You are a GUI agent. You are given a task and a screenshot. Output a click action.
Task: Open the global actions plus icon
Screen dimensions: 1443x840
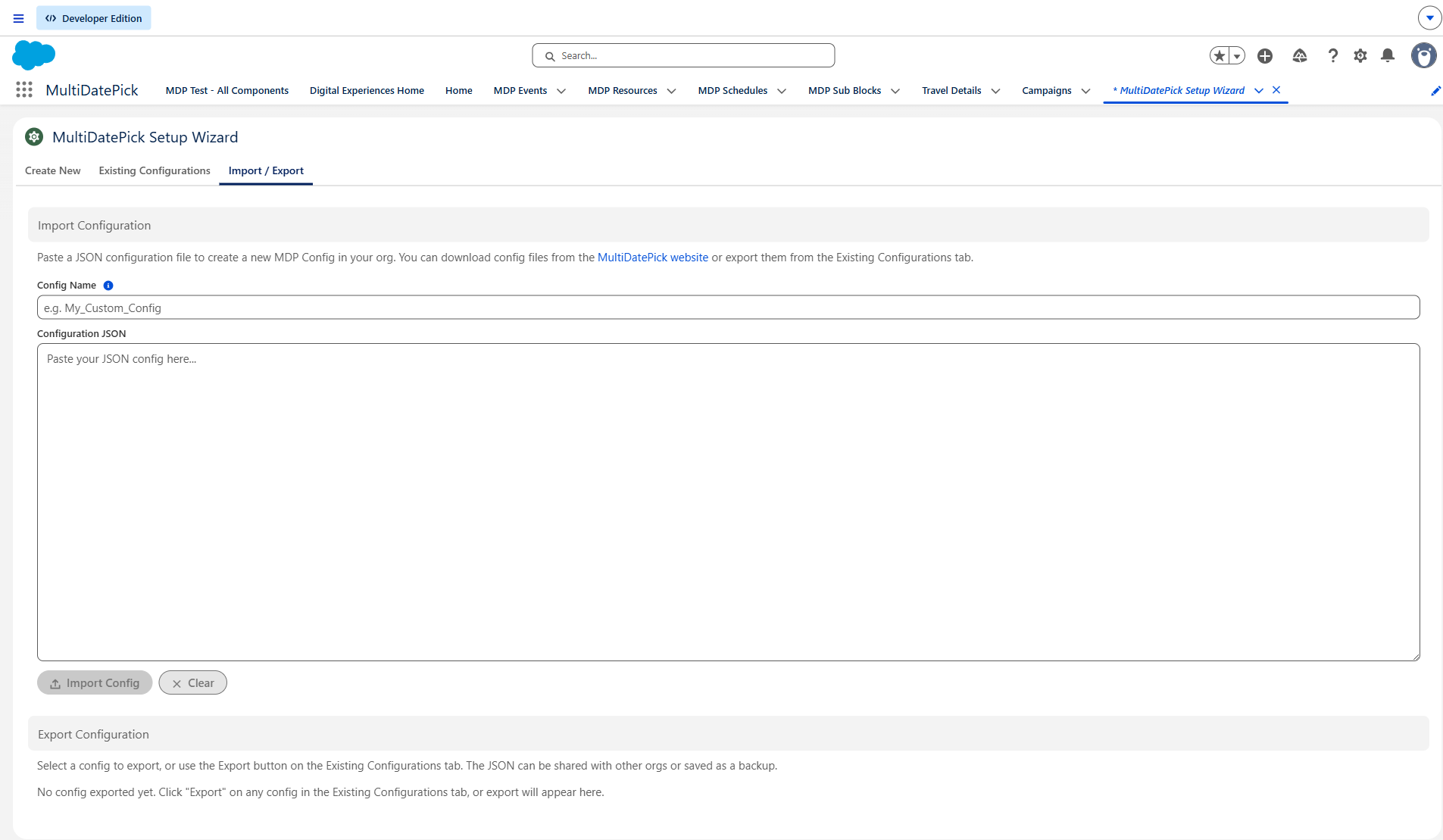click(1265, 55)
